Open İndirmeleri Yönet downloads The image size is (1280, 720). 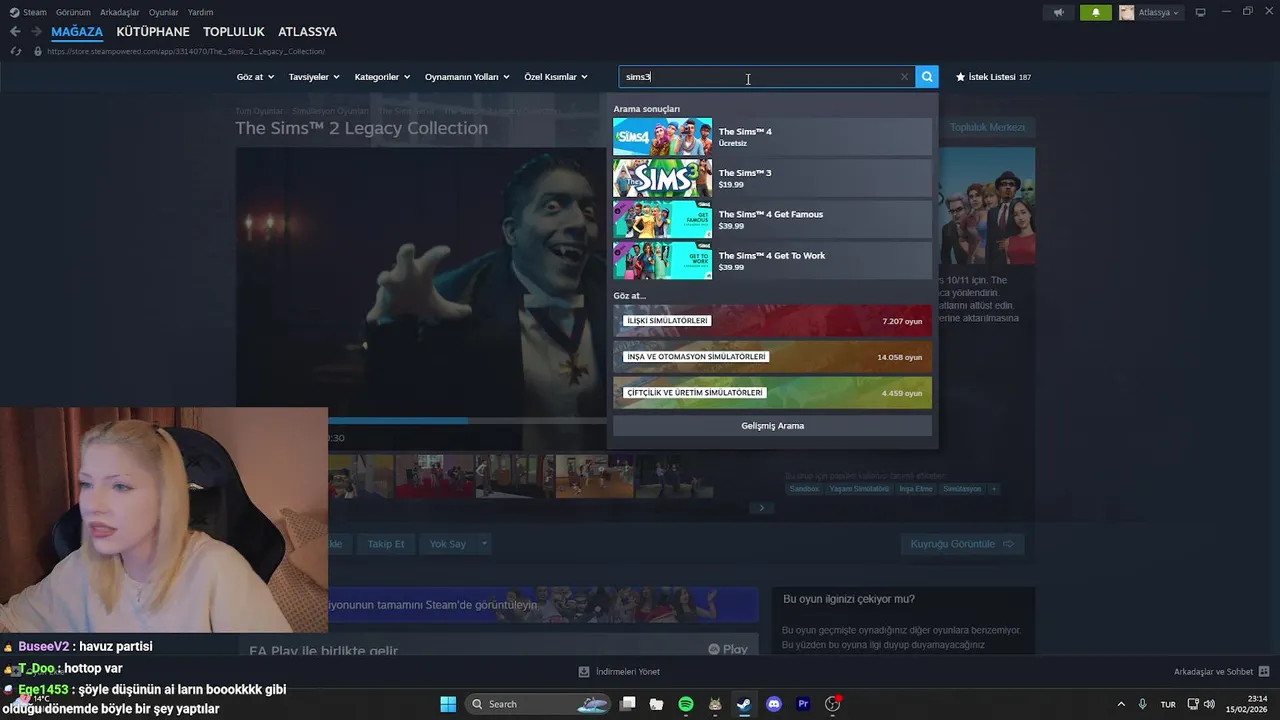[619, 672]
